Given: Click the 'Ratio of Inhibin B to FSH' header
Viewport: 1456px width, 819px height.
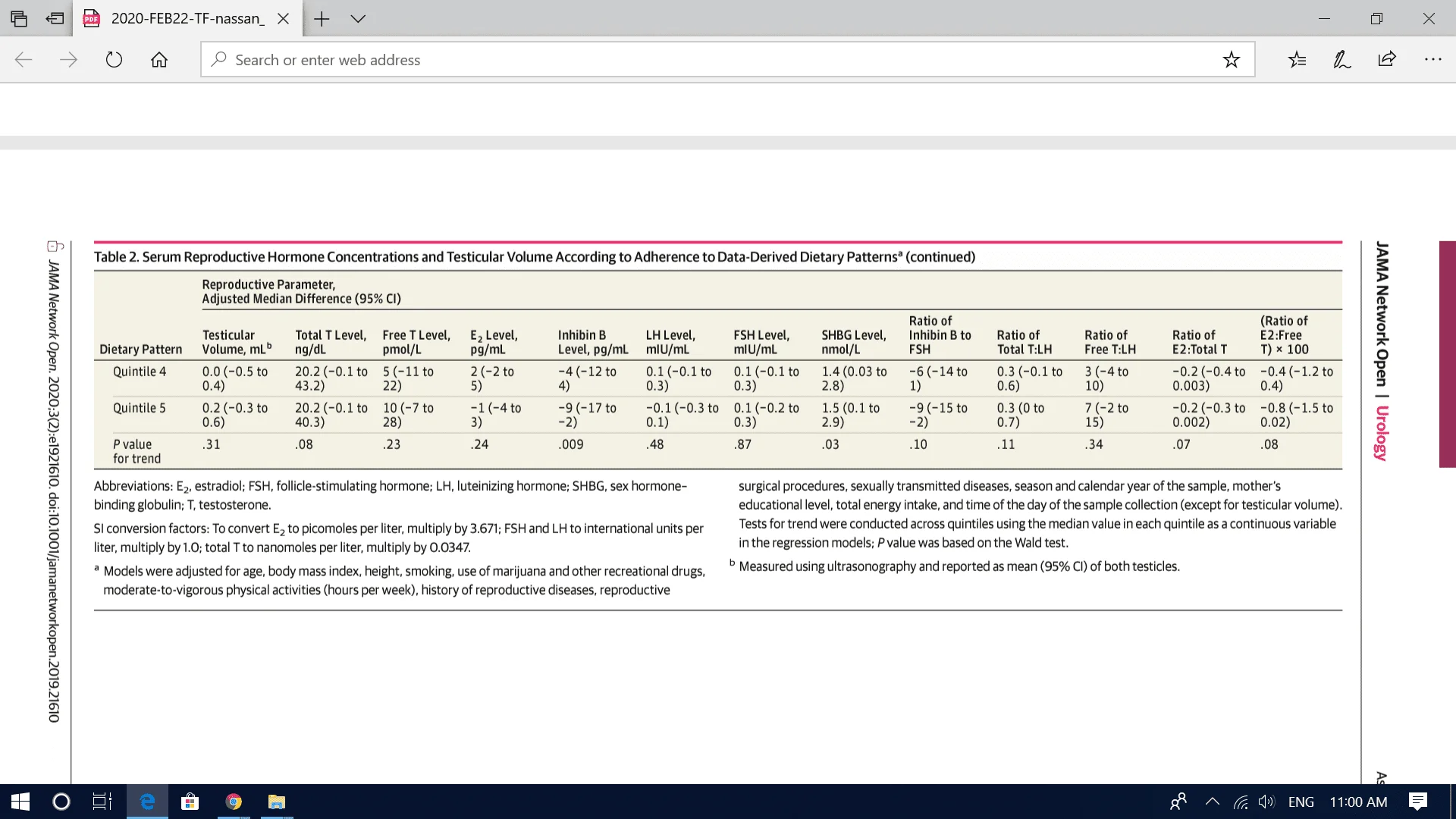Looking at the screenshot, I should [x=940, y=335].
